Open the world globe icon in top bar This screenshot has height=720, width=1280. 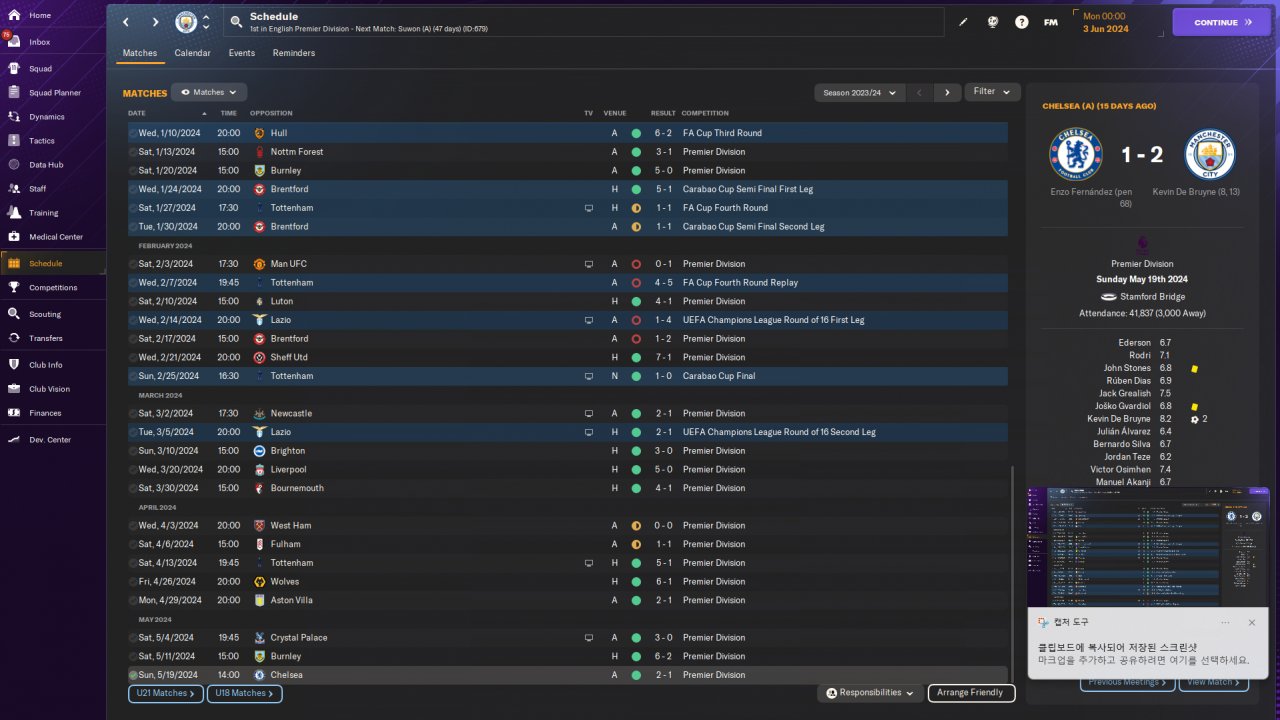pyautogui.click(x=993, y=22)
